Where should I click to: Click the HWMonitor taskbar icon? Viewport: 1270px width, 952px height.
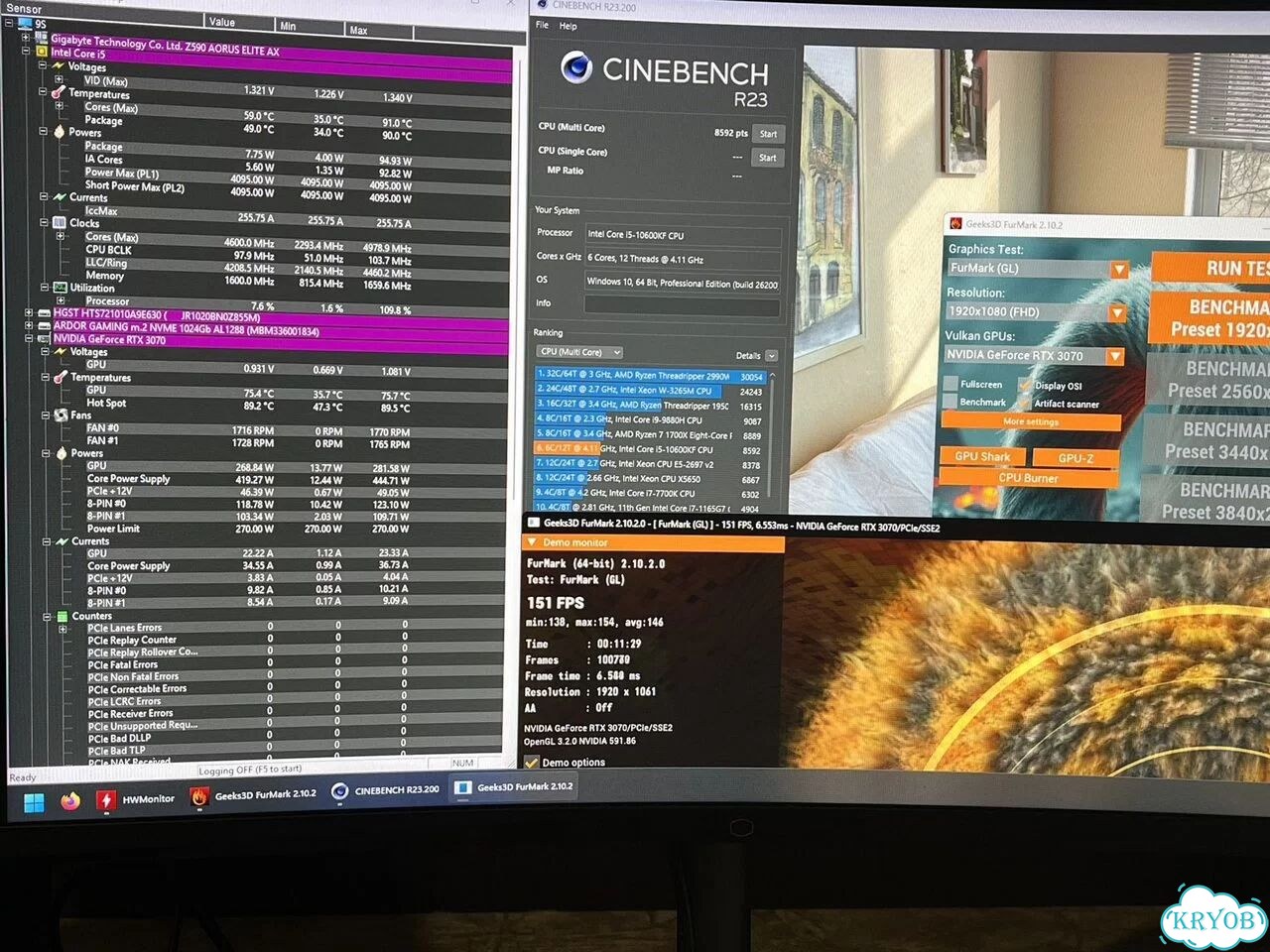coord(105,800)
